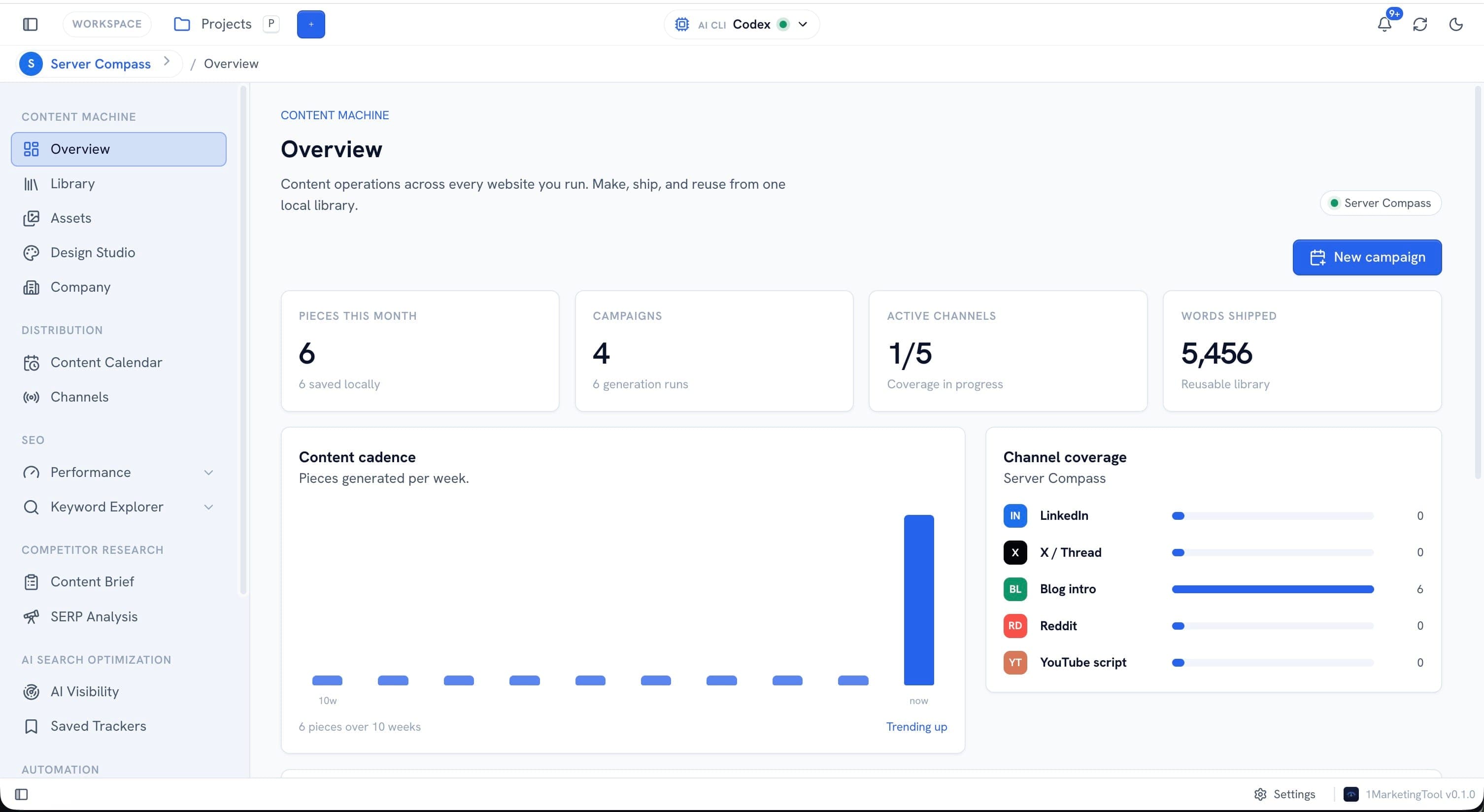
Task: Click the Pieces This Month card
Action: [x=420, y=351]
